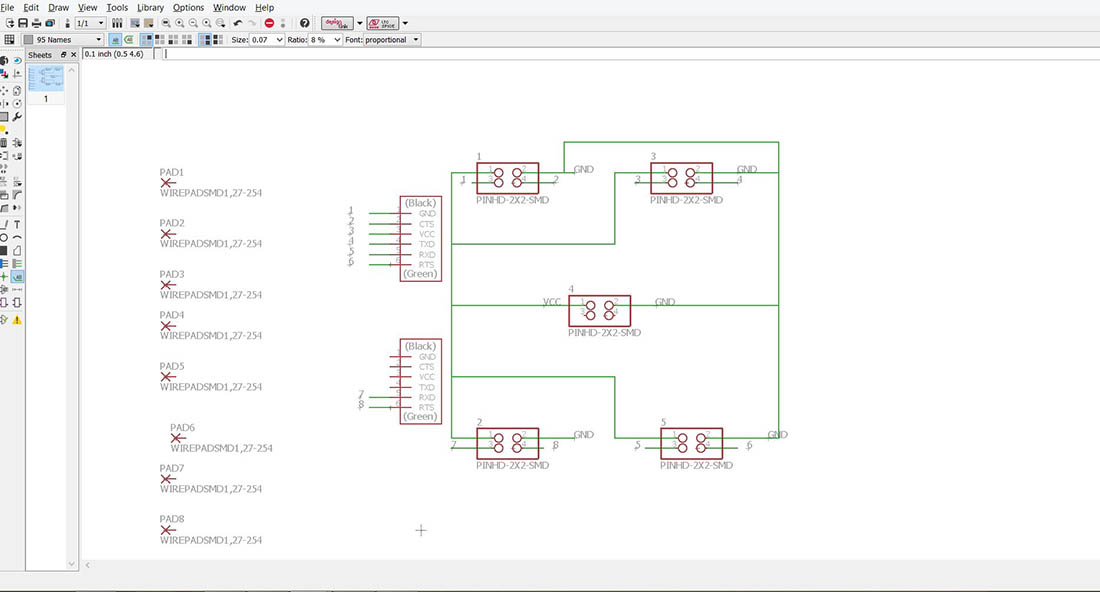Viewport: 1100px width, 592px height.
Task: Click the command line input field
Action: [x=631, y=54]
